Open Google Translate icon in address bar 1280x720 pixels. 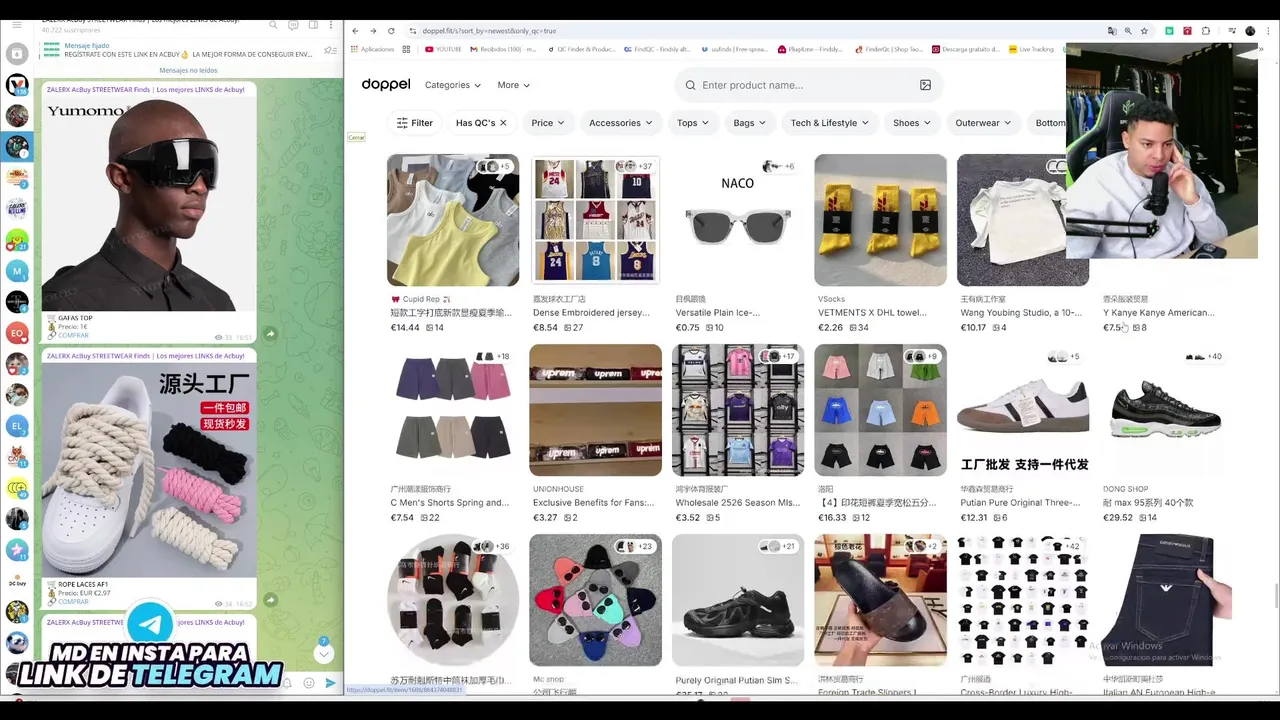click(x=1111, y=31)
